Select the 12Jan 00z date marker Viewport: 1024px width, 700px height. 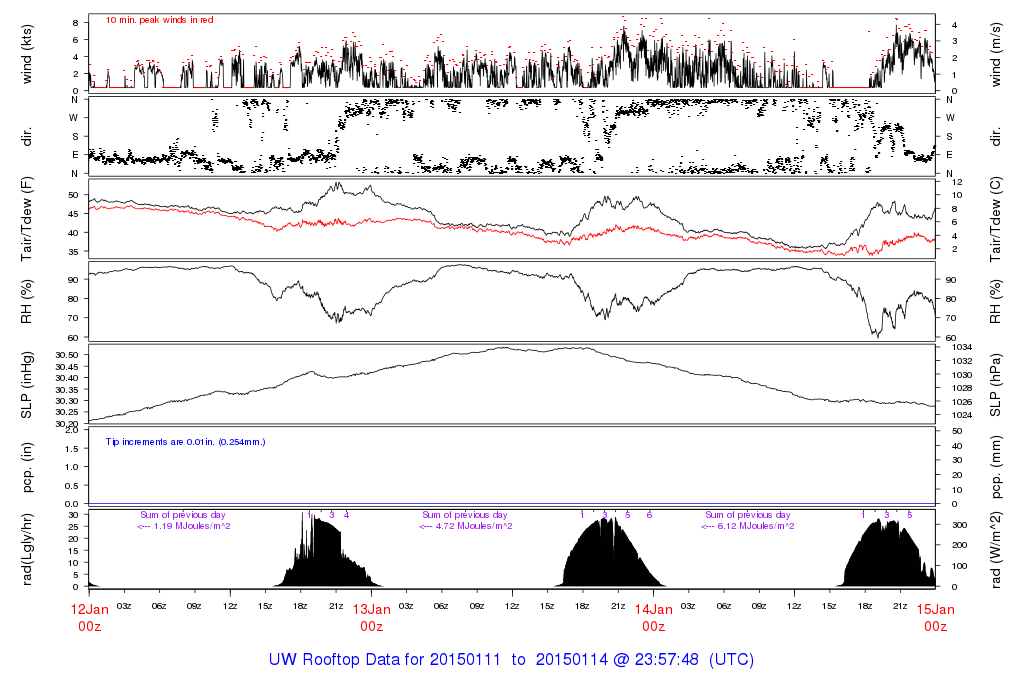point(89,617)
